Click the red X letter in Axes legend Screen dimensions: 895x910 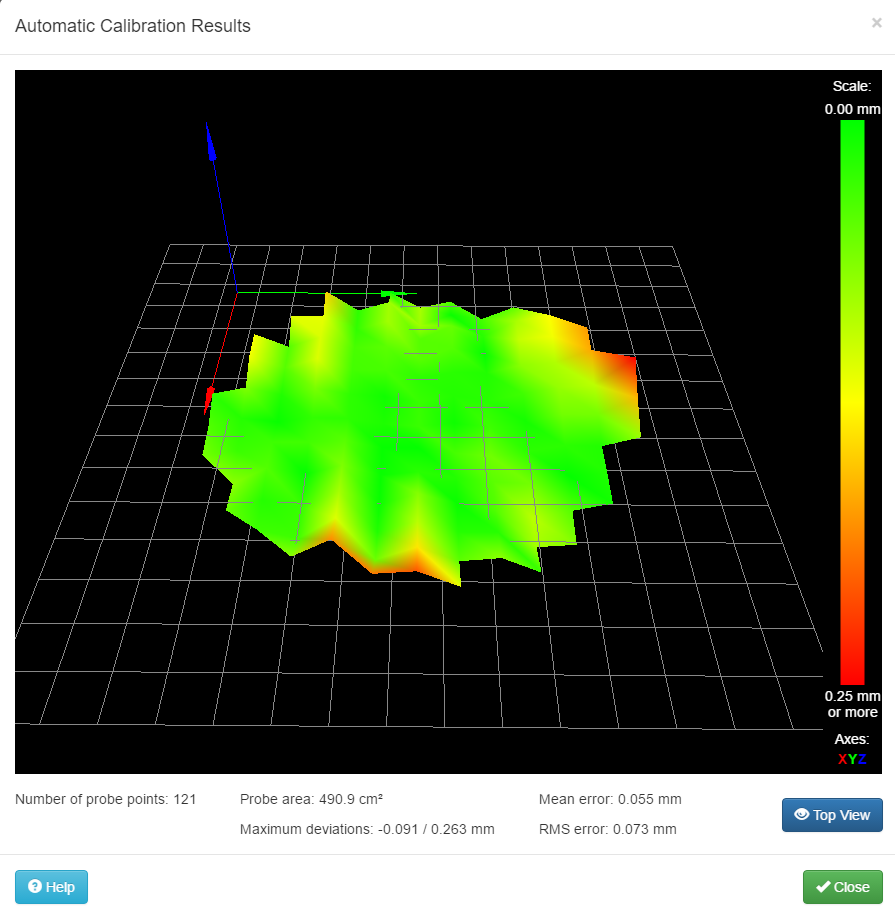coord(842,759)
